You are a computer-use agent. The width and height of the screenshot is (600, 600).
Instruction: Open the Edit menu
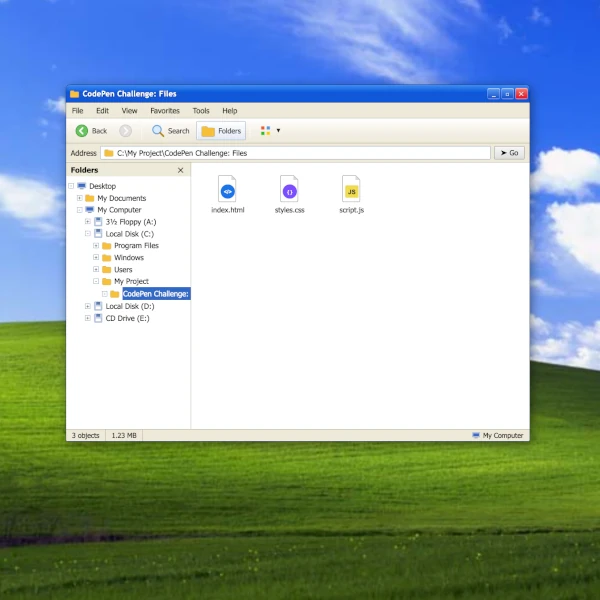[102, 111]
